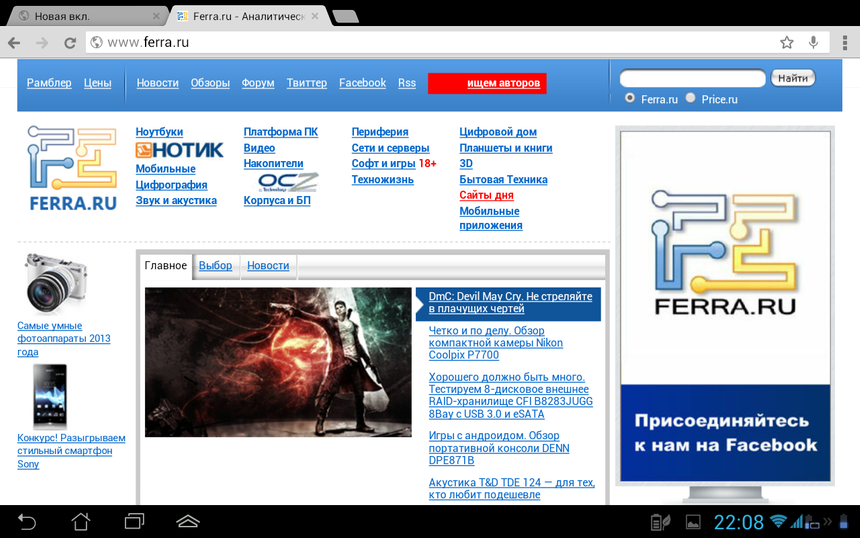Open the Корпуса и БП category

276,200
